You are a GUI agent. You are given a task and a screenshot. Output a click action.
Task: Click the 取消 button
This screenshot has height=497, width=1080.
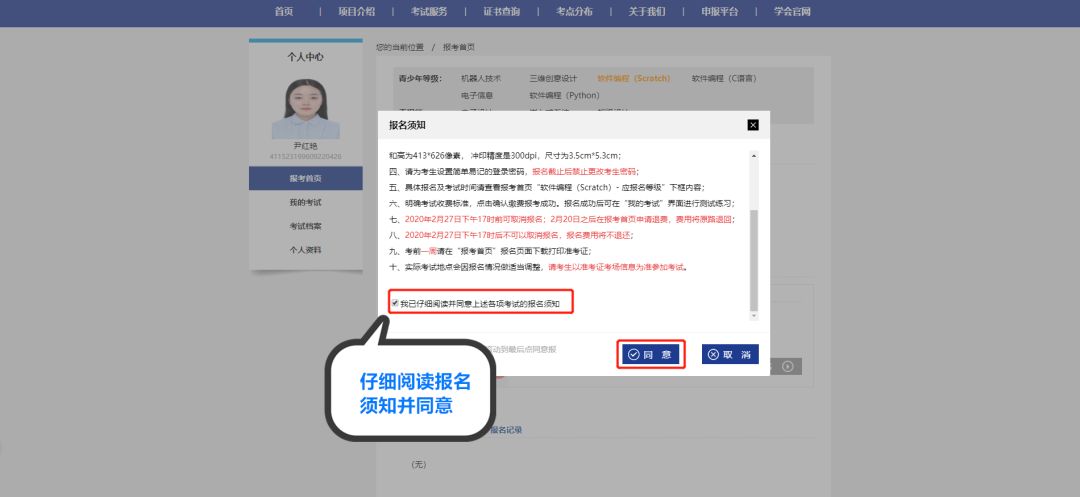(730, 355)
